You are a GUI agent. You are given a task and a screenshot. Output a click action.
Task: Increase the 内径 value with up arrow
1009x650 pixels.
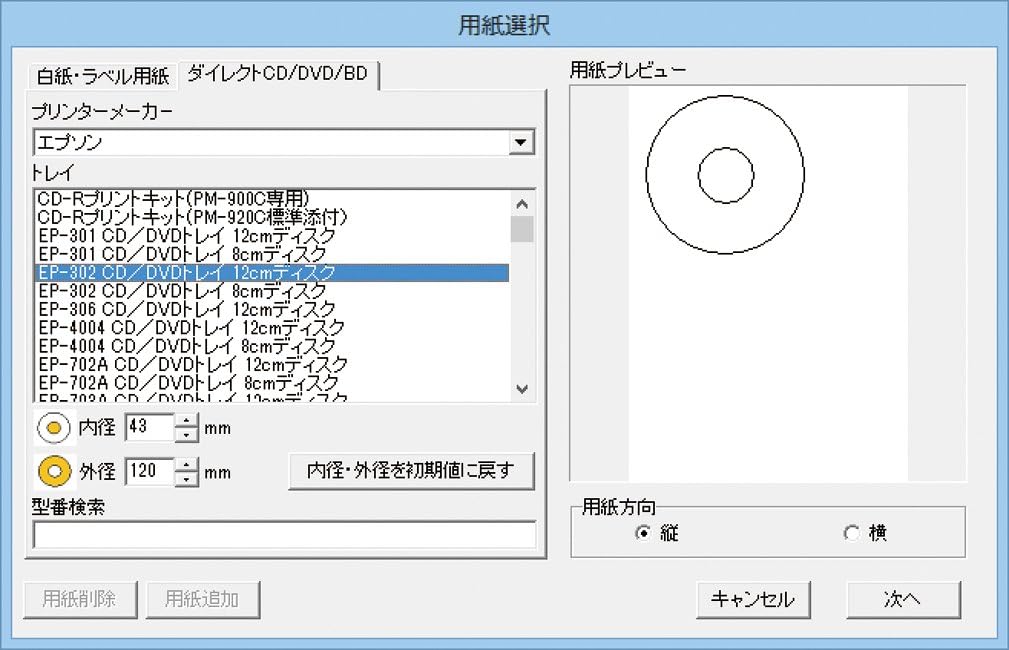click(187, 421)
